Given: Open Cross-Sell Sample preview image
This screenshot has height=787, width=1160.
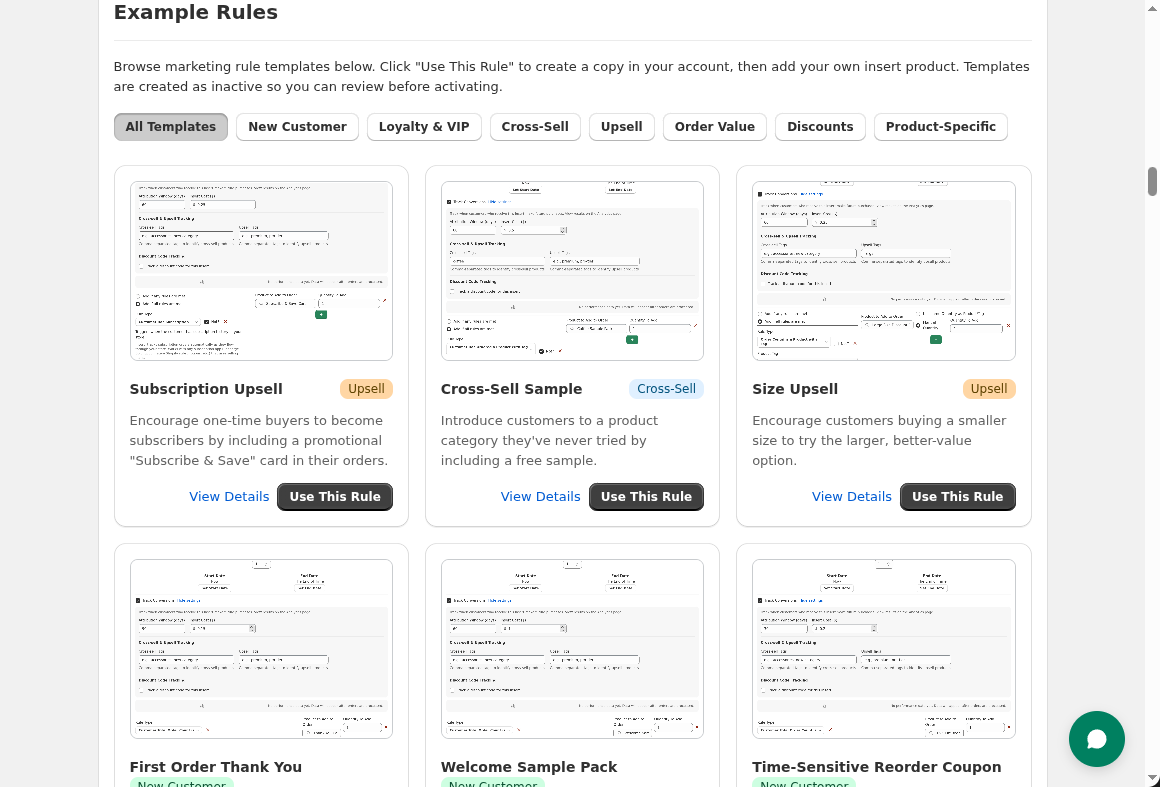Looking at the screenshot, I should (x=572, y=271).
